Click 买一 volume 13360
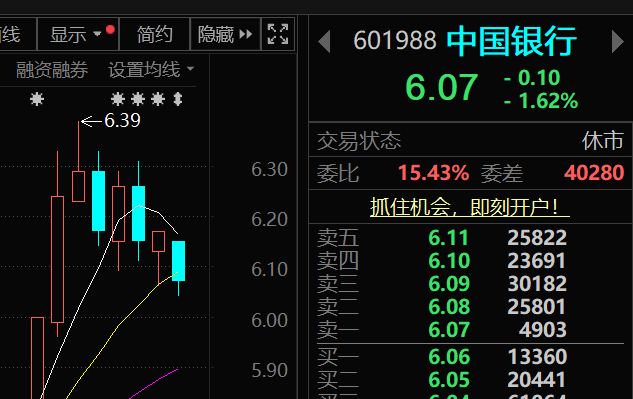 pos(537,357)
